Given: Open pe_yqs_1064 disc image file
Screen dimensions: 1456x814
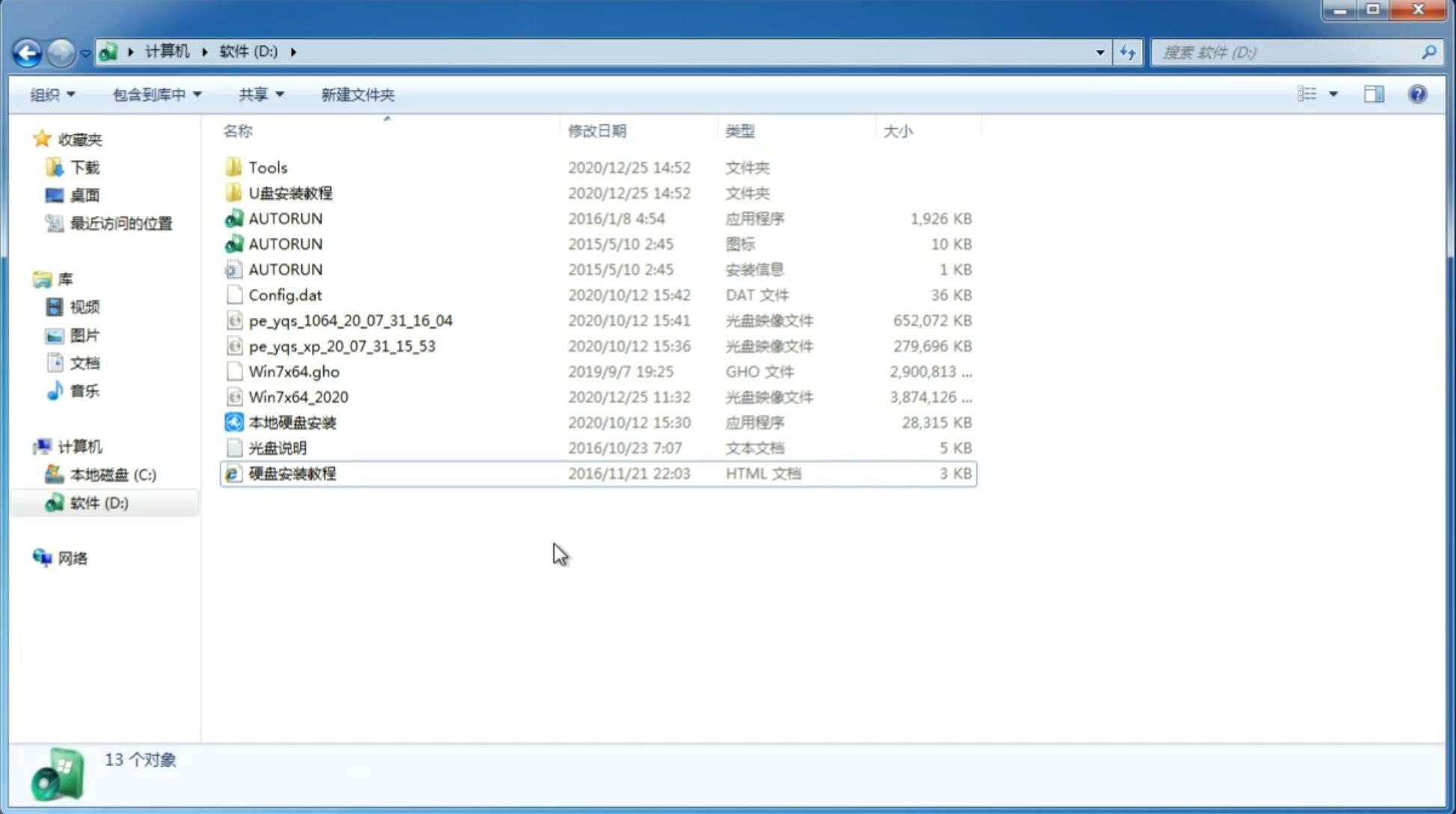Looking at the screenshot, I should [351, 320].
